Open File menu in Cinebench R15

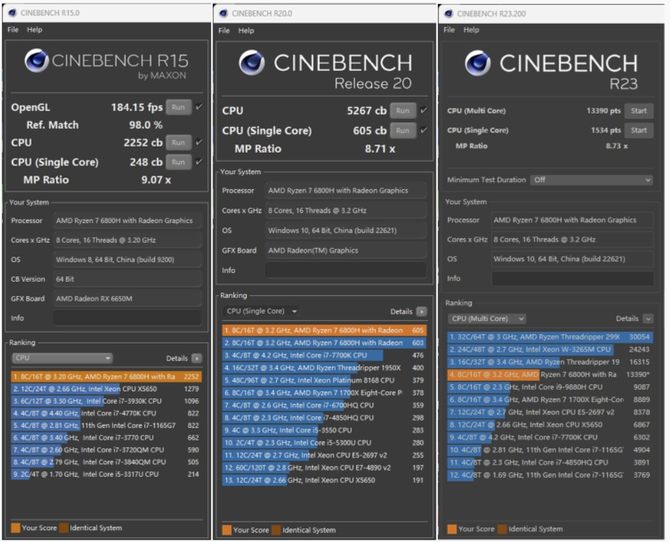(13, 29)
